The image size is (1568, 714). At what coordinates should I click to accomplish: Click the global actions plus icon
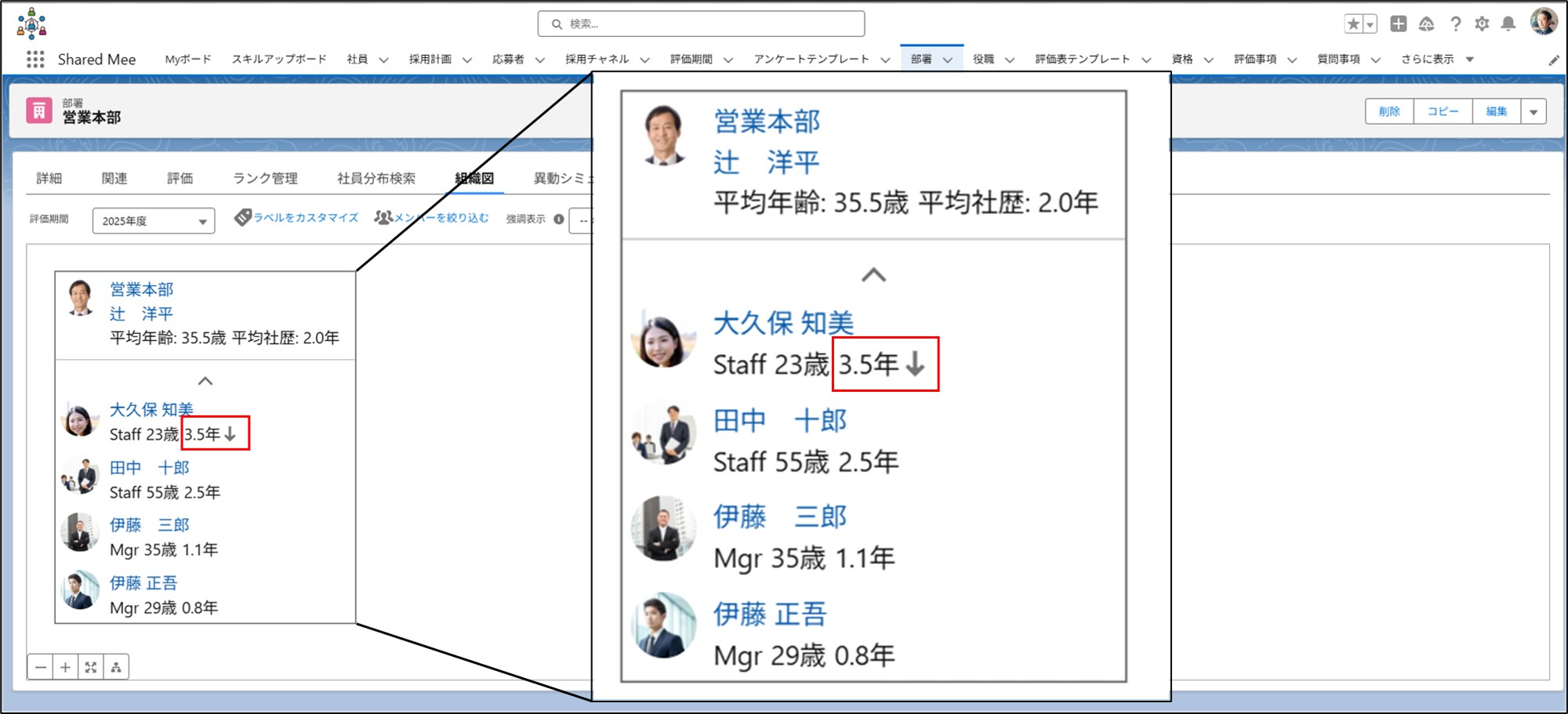click(1398, 24)
